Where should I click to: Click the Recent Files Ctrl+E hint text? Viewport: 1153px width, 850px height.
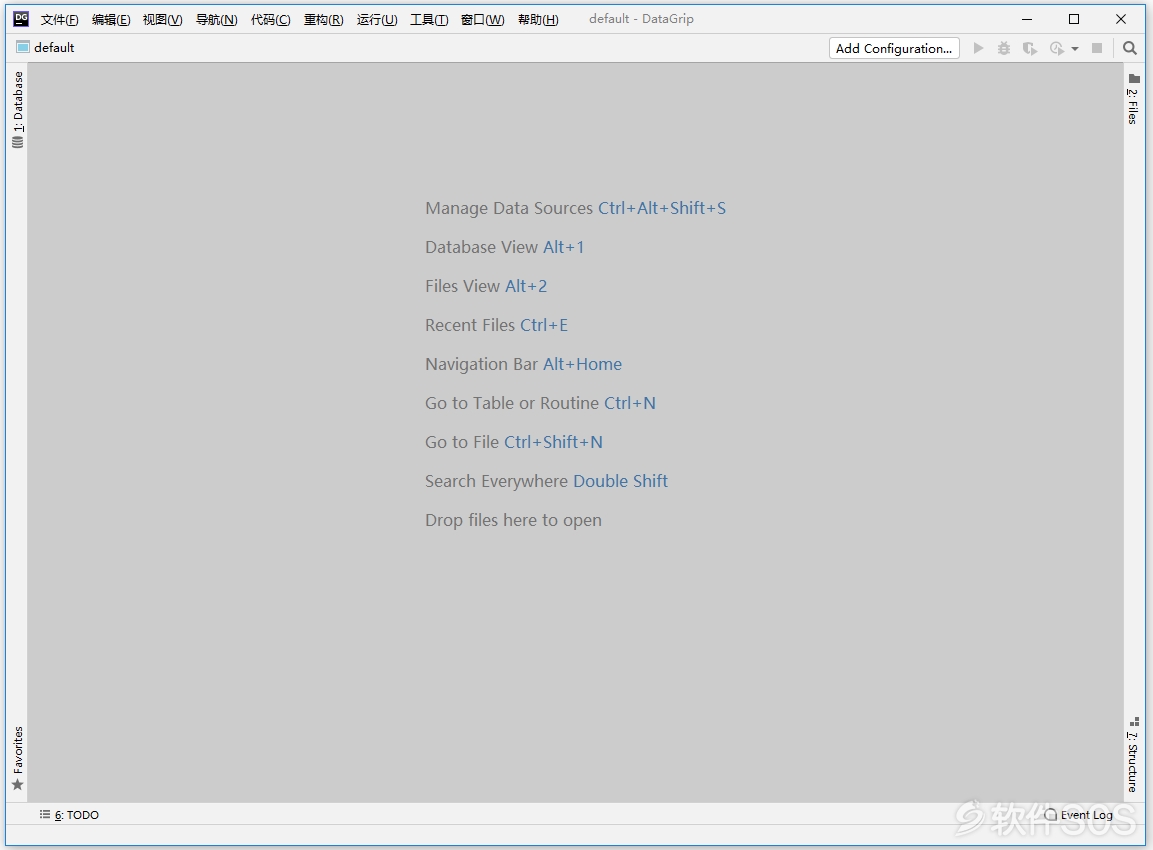click(x=496, y=325)
